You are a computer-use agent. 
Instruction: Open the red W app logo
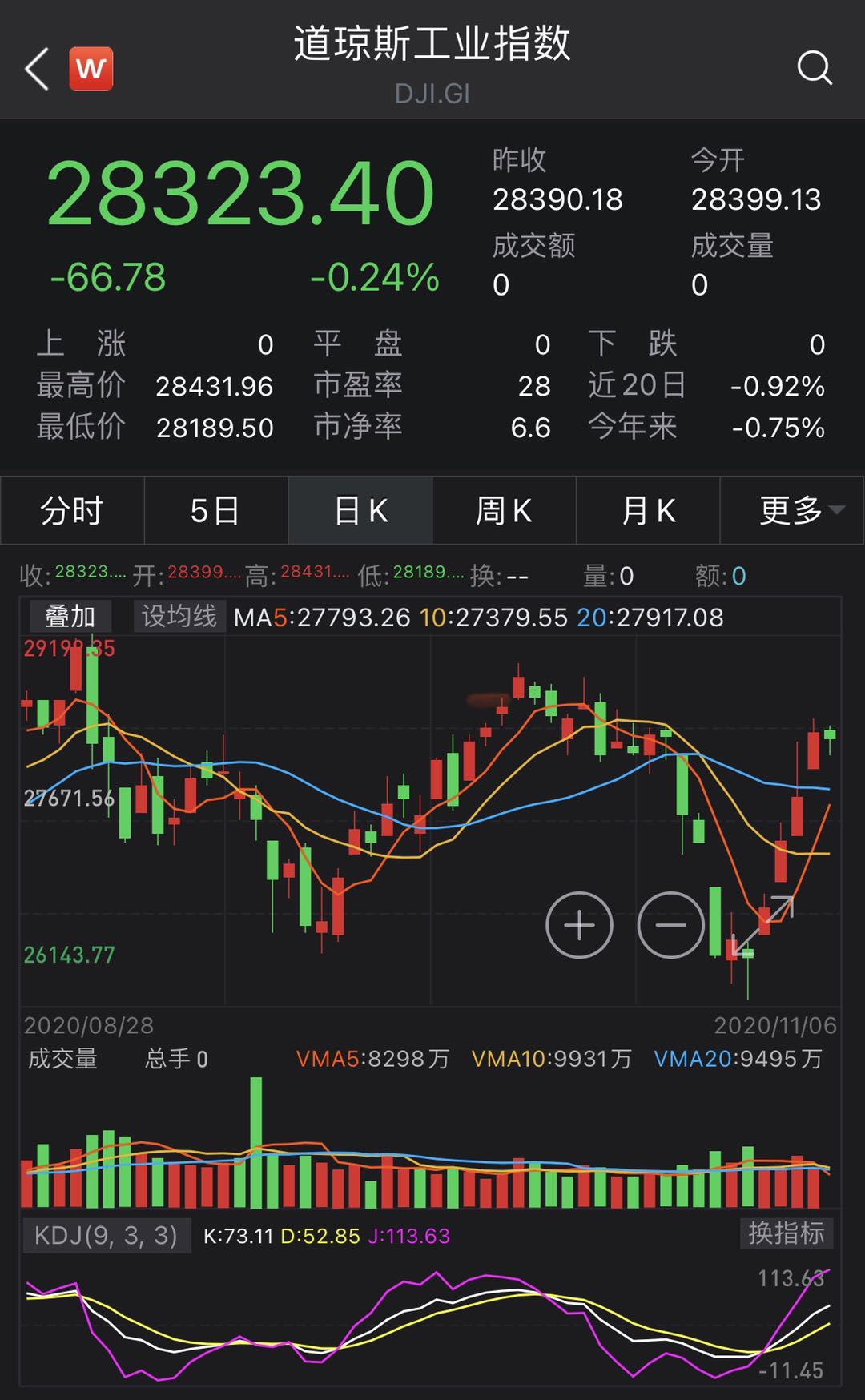pos(91,69)
